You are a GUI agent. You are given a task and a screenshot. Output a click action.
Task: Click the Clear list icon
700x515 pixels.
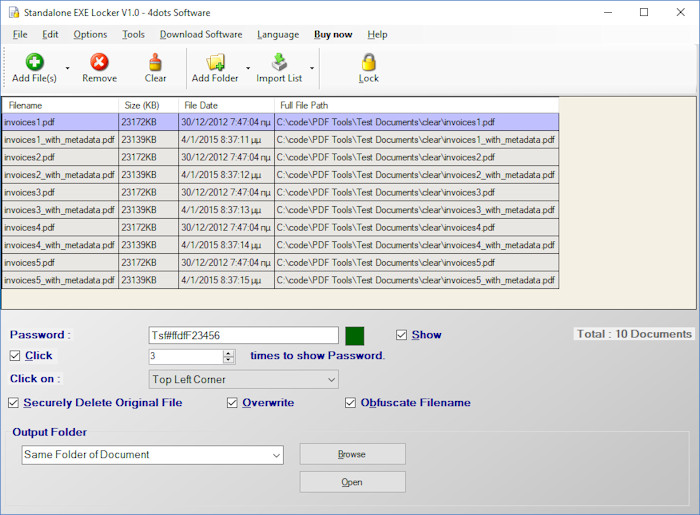pos(155,62)
